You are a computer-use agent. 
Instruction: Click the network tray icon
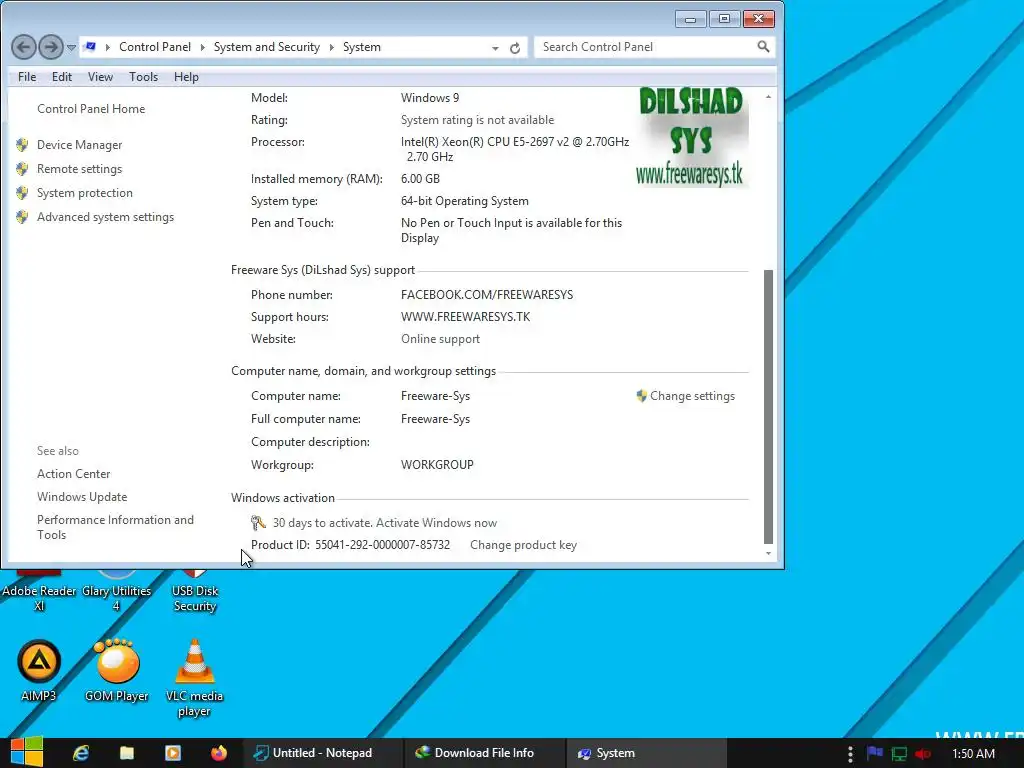(899, 754)
